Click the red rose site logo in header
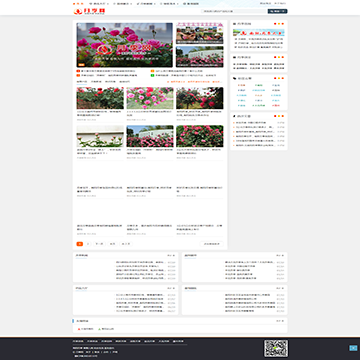360x360 pixels. (x=89, y=12)
